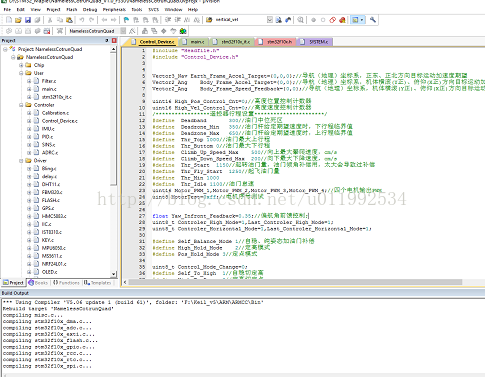
Task: Click the Redo arrow icon
Action: 91,20
